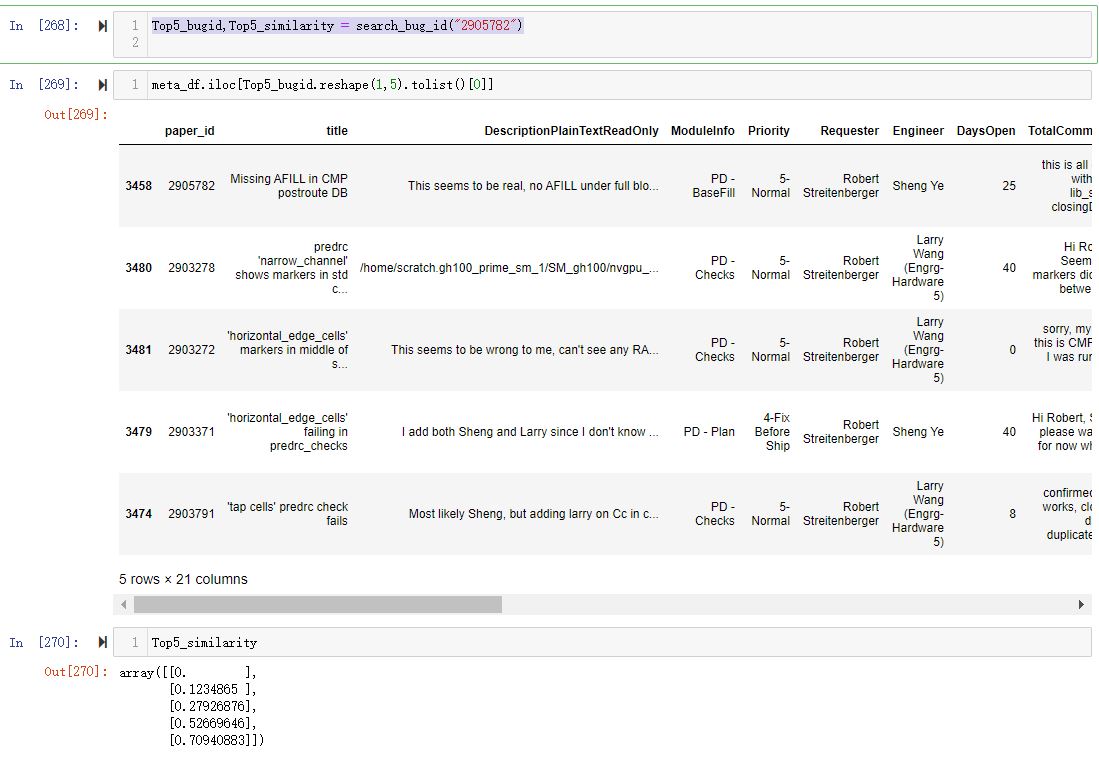Click the "'tap cells' predrc check fails" title
The width and height of the screenshot is (1099, 761).
click(287, 514)
